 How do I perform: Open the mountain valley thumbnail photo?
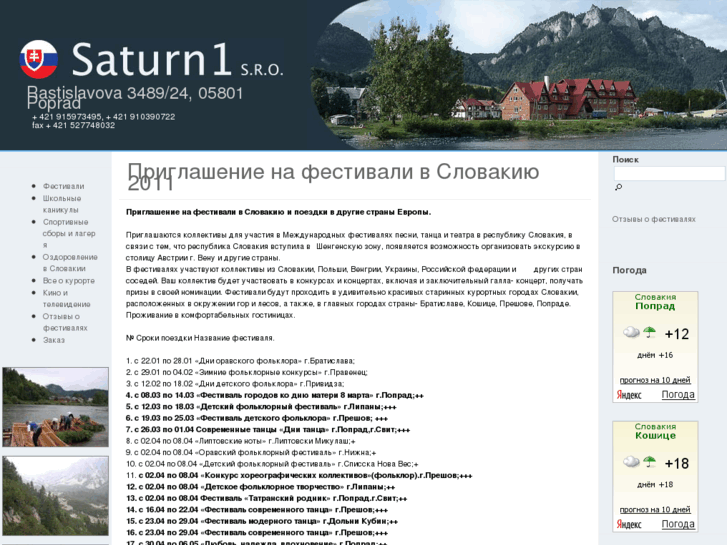pyautogui.click(x=56, y=496)
